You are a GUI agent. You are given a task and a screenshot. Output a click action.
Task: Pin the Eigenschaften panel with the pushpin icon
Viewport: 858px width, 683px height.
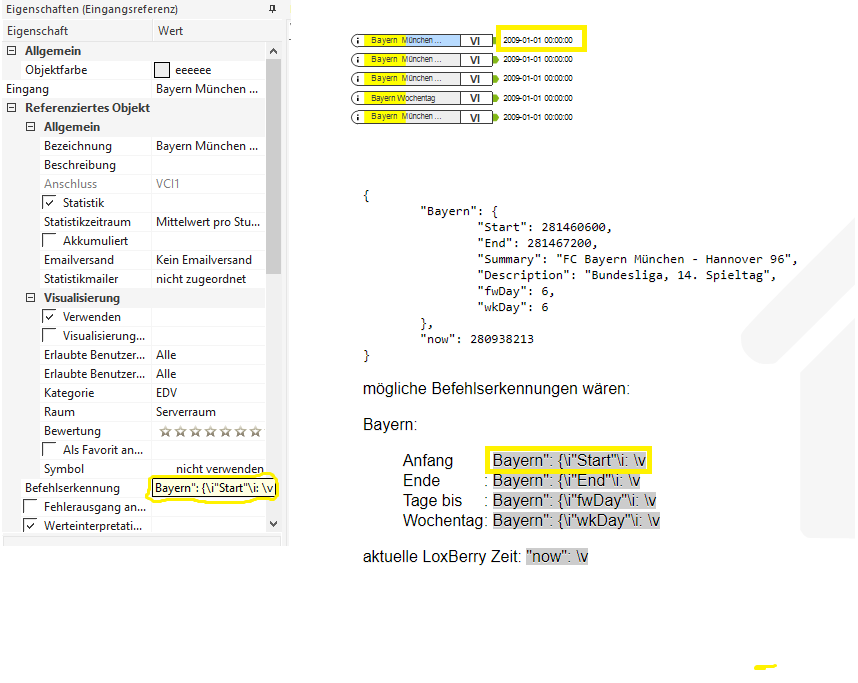(x=272, y=9)
